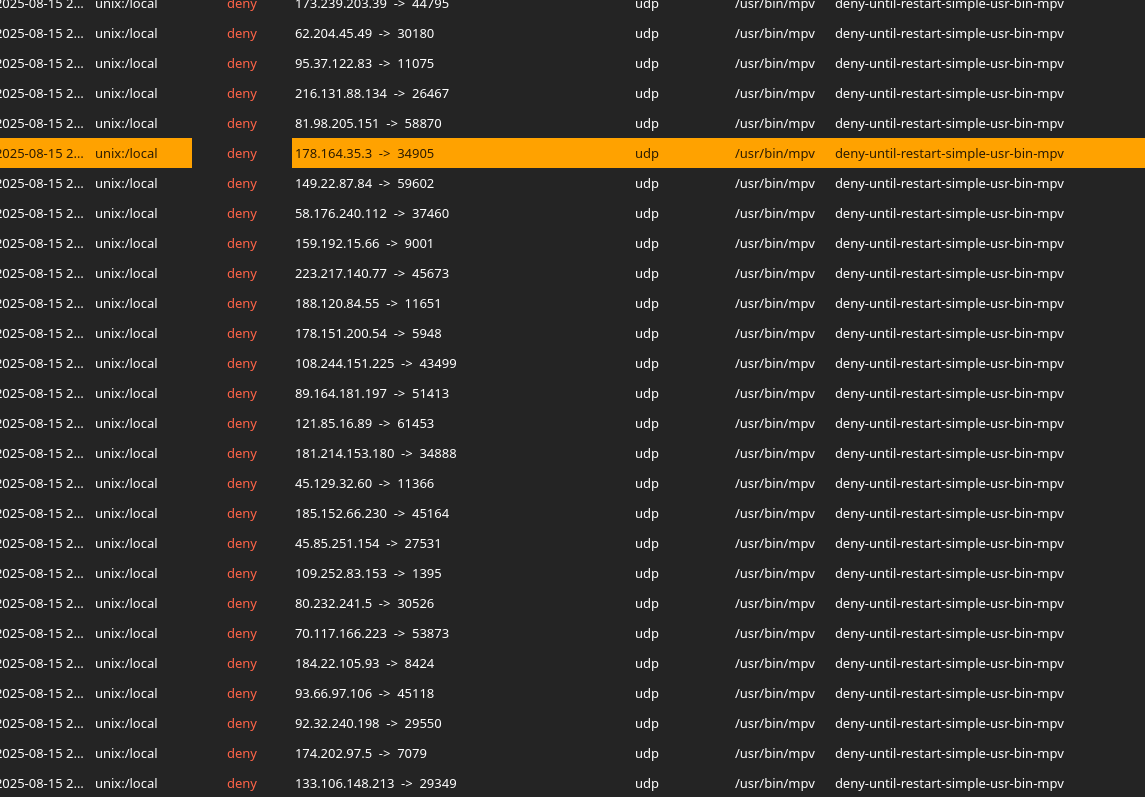Select destination 93.66.97.106 -> 45118

[x=364, y=693]
